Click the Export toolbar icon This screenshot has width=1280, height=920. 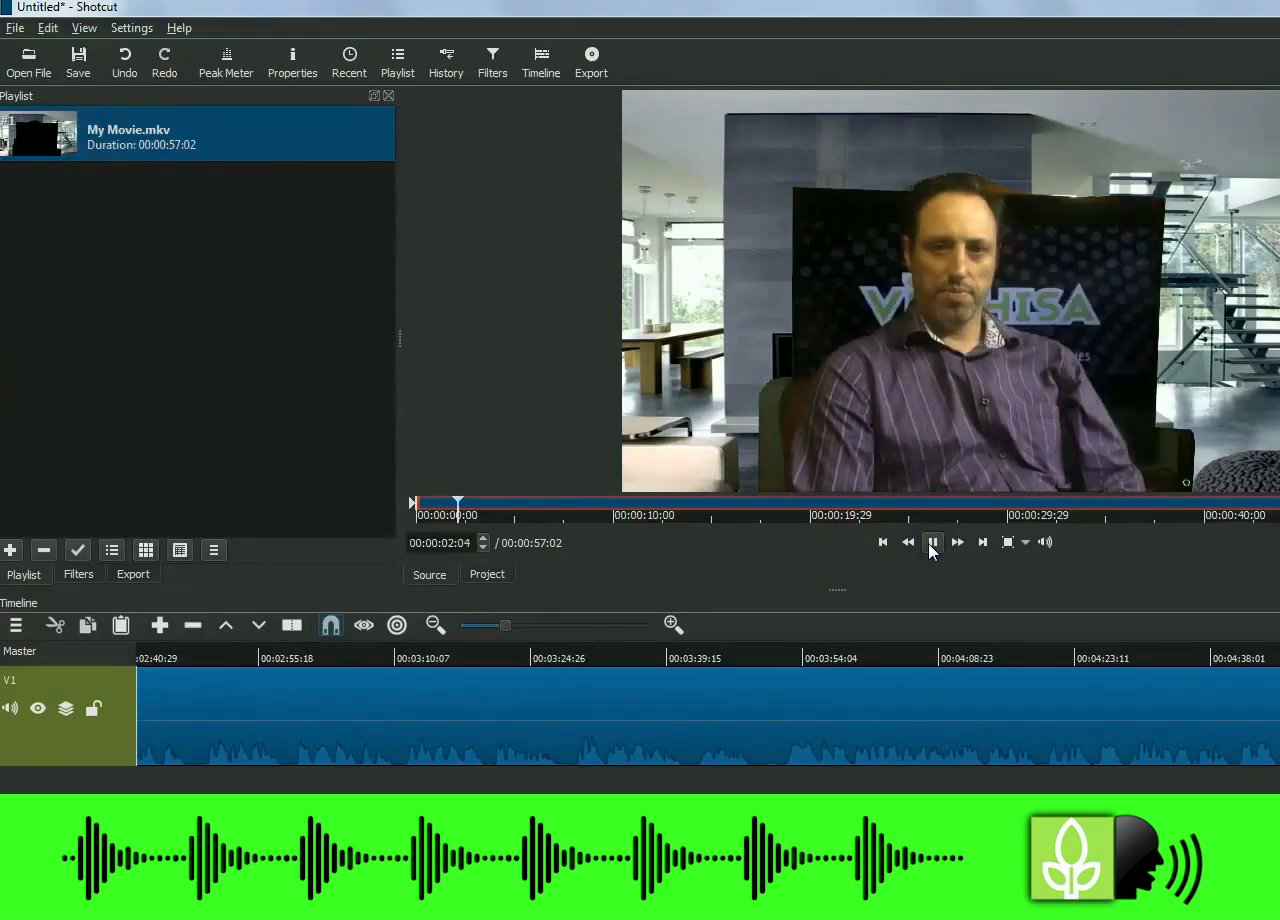[x=591, y=62]
